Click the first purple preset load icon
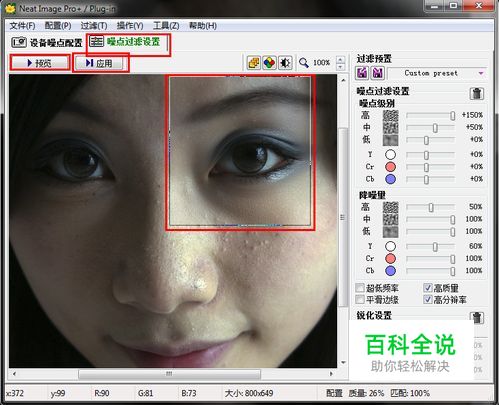The image size is (499, 405). click(x=362, y=73)
